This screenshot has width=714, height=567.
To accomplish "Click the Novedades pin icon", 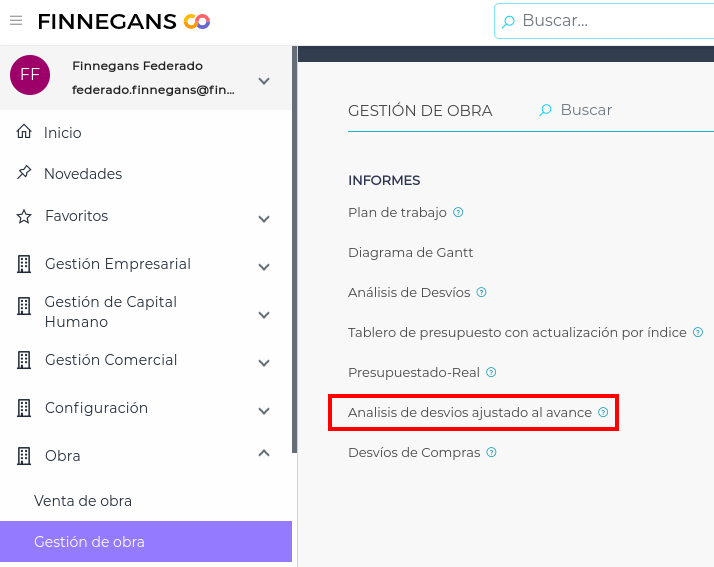I will tap(24, 173).
